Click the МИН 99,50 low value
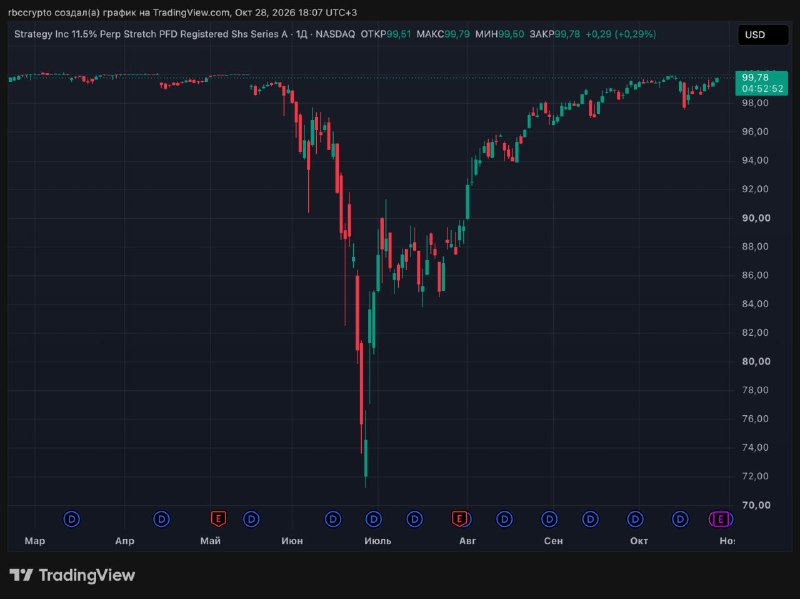Image resolution: width=800 pixels, height=599 pixels. point(499,34)
